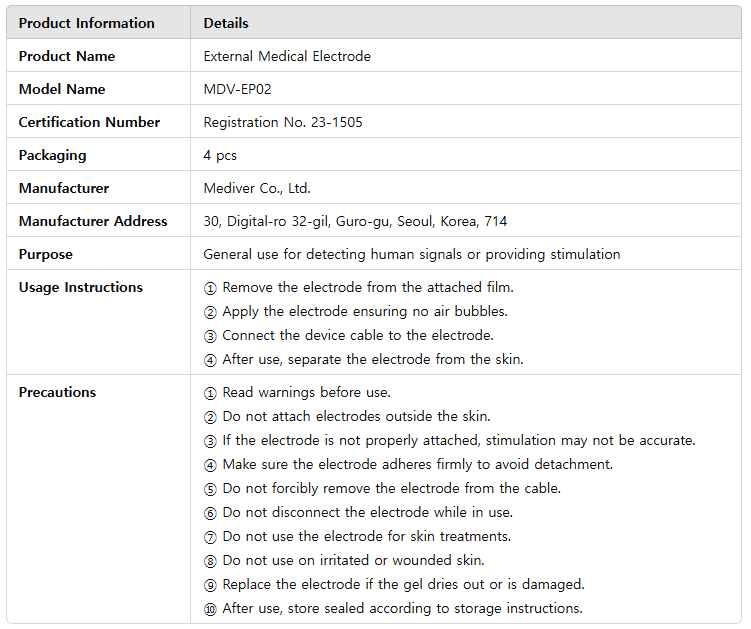Click the 4 pcs packaging value
This screenshot has width=751, height=629.
tap(220, 155)
